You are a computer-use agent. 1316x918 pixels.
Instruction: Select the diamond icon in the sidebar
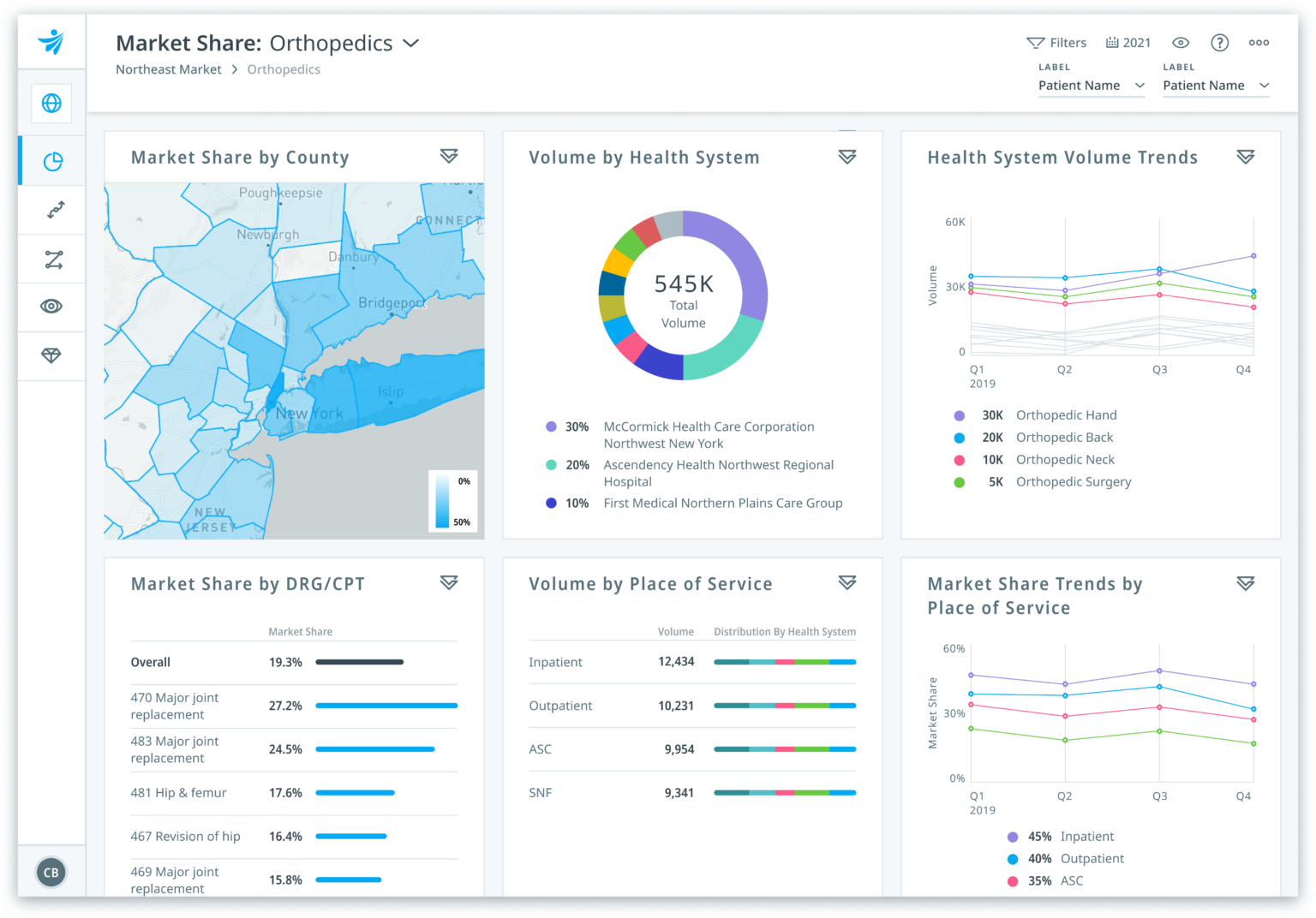[x=51, y=356]
